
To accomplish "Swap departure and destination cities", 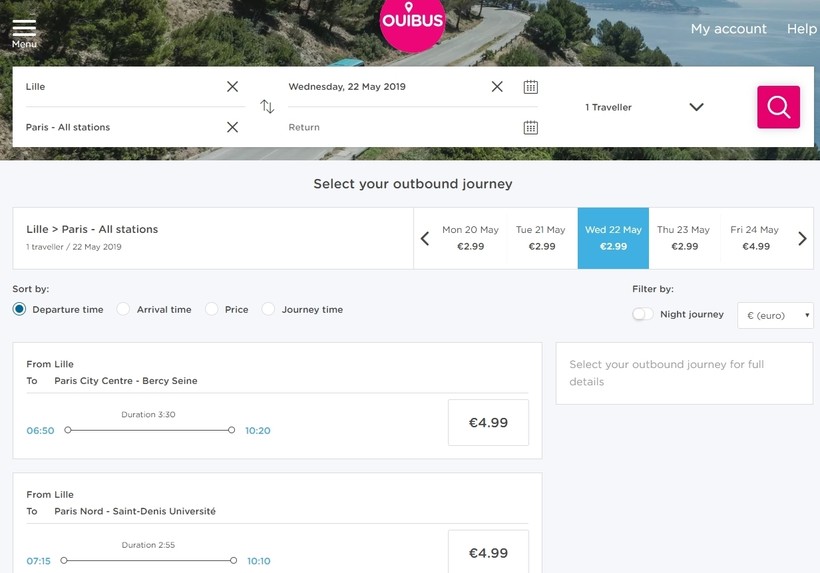I will click(267, 107).
